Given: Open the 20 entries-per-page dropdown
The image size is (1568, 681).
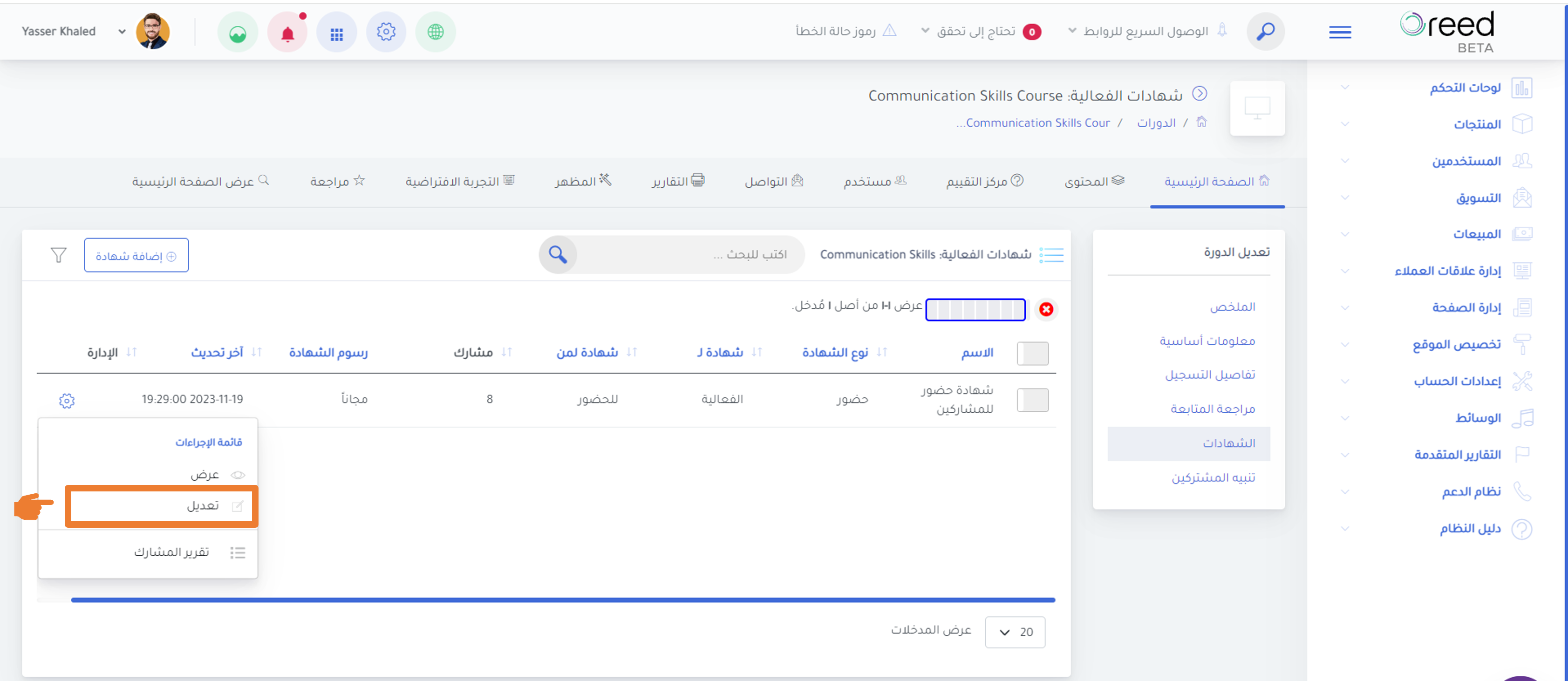Looking at the screenshot, I should 1015,632.
